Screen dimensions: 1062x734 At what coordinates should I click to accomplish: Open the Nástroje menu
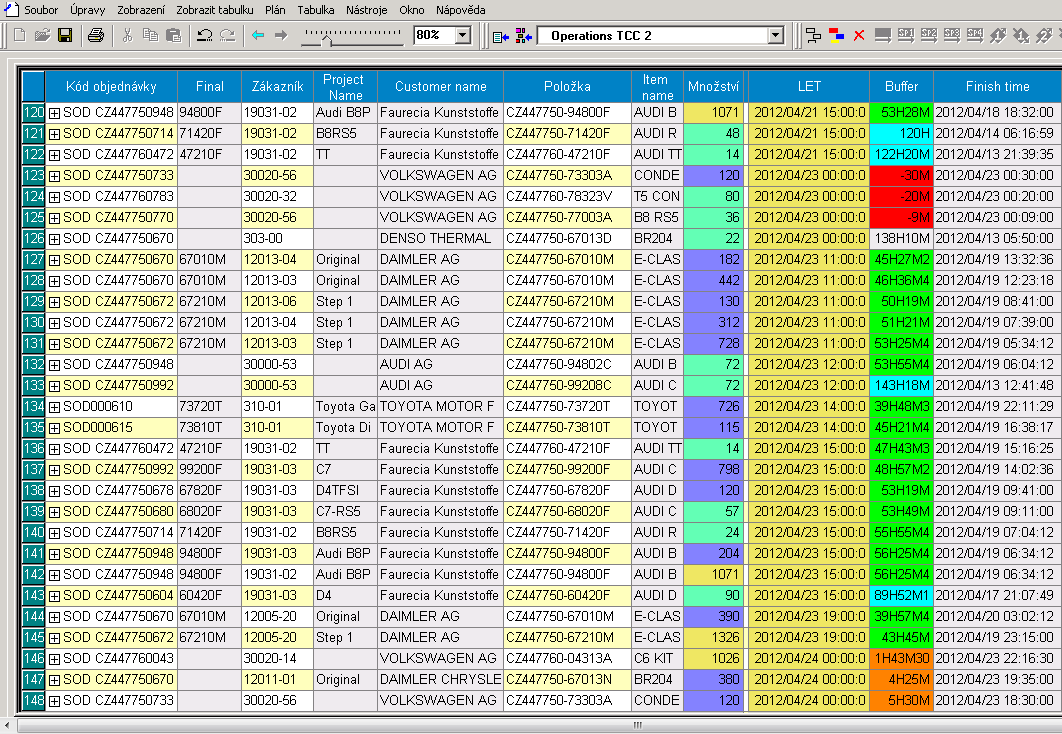[x=366, y=10]
